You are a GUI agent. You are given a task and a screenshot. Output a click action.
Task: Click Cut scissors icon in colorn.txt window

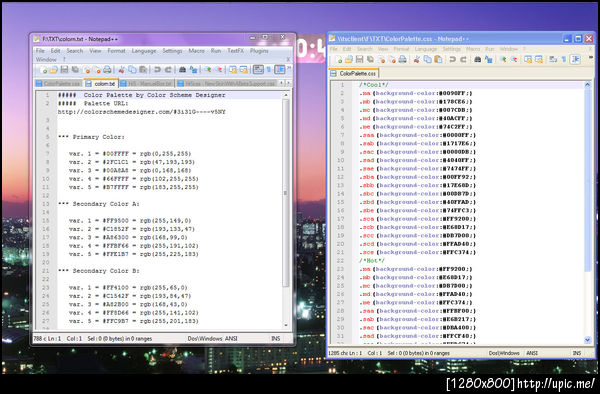coord(121,70)
